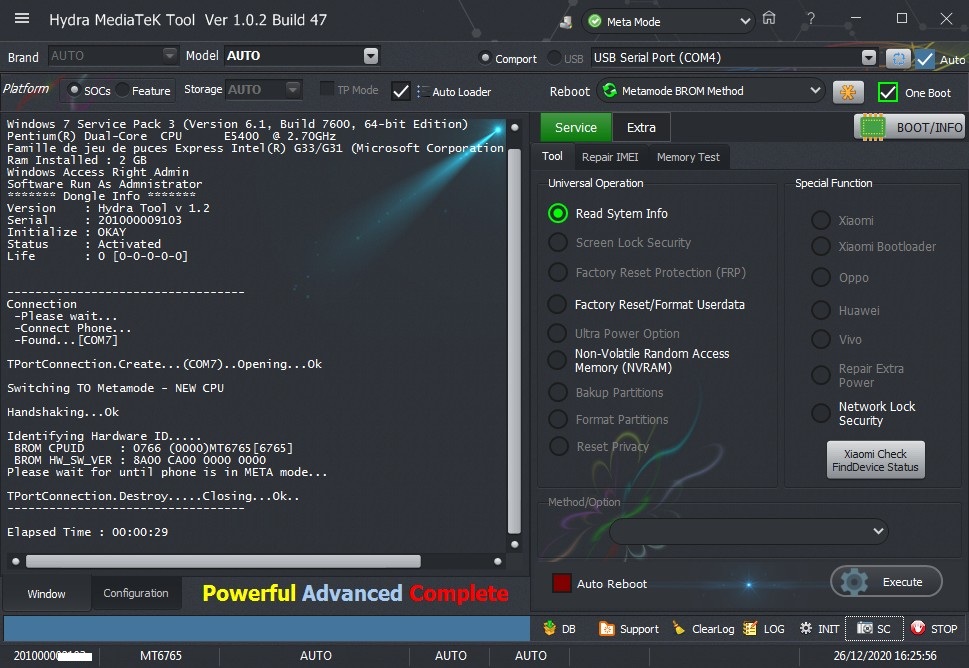Expand the Method/Option dropdown
The image size is (969, 668).
click(x=878, y=531)
